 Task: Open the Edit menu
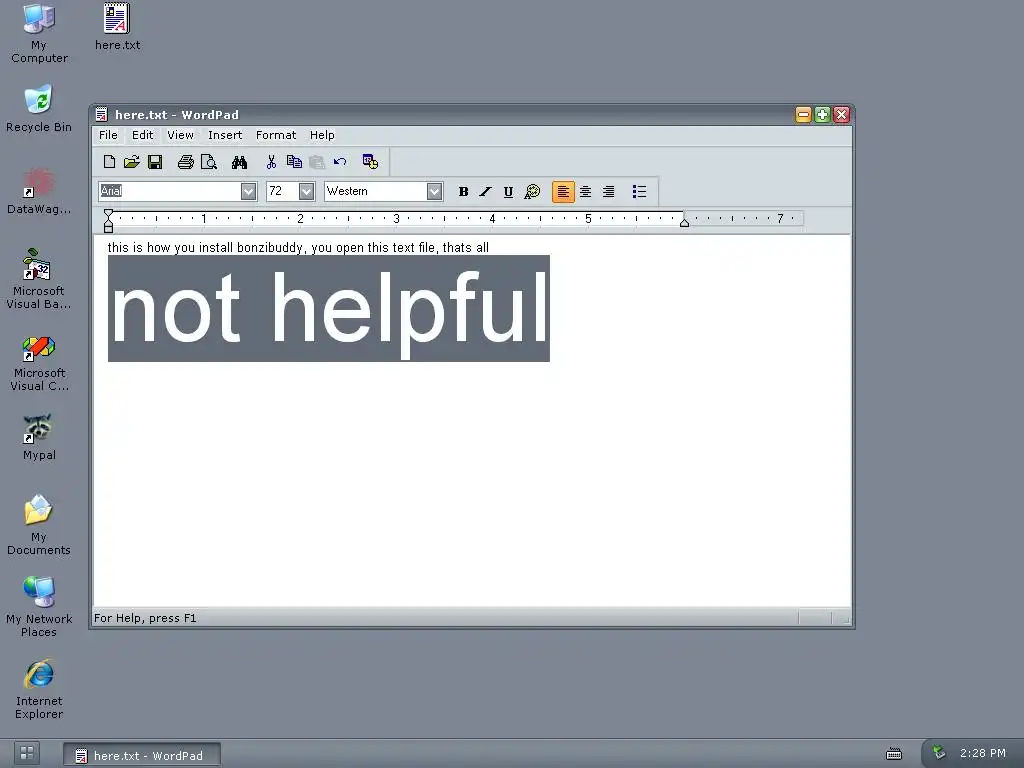pyautogui.click(x=142, y=135)
